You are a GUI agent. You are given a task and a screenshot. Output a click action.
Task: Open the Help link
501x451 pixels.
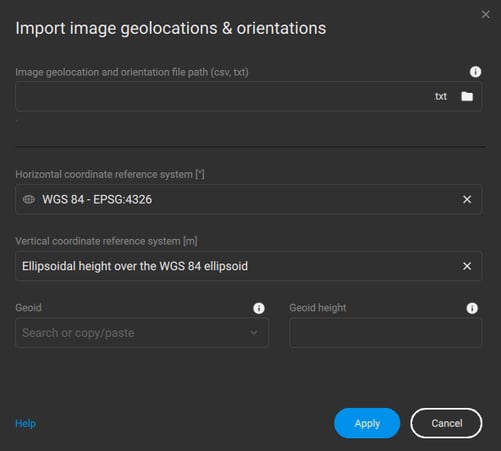coord(26,423)
